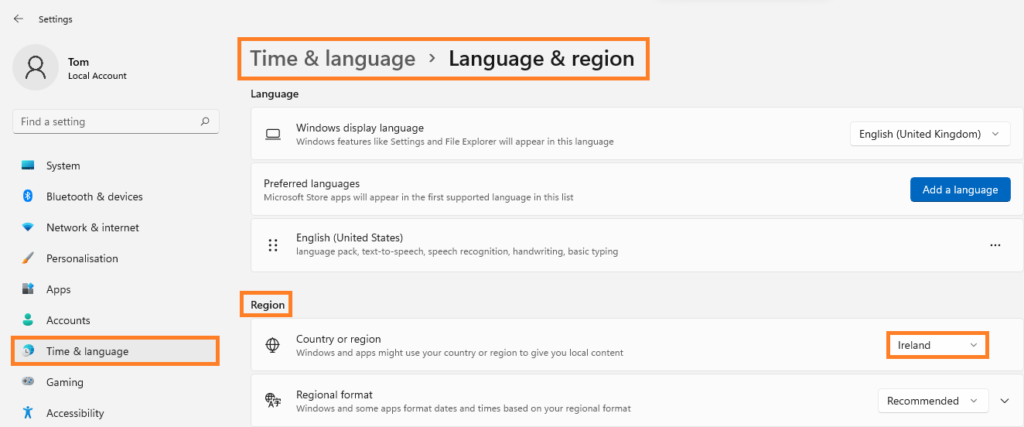The image size is (1024, 427).
Task: Click the Network & internet wifi icon
Action: pos(28,228)
